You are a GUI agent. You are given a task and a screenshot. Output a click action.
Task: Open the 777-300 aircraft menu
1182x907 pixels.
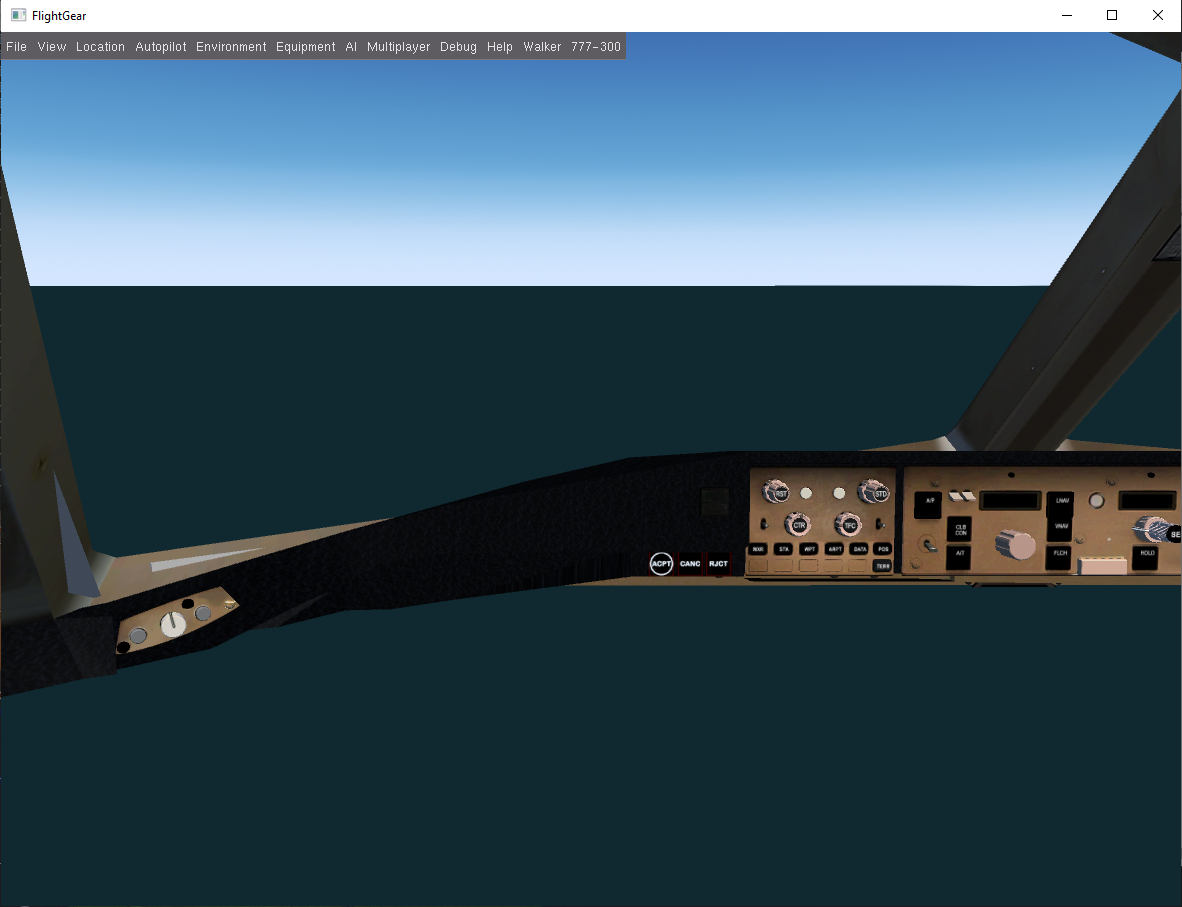pyautogui.click(x=596, y=47)
